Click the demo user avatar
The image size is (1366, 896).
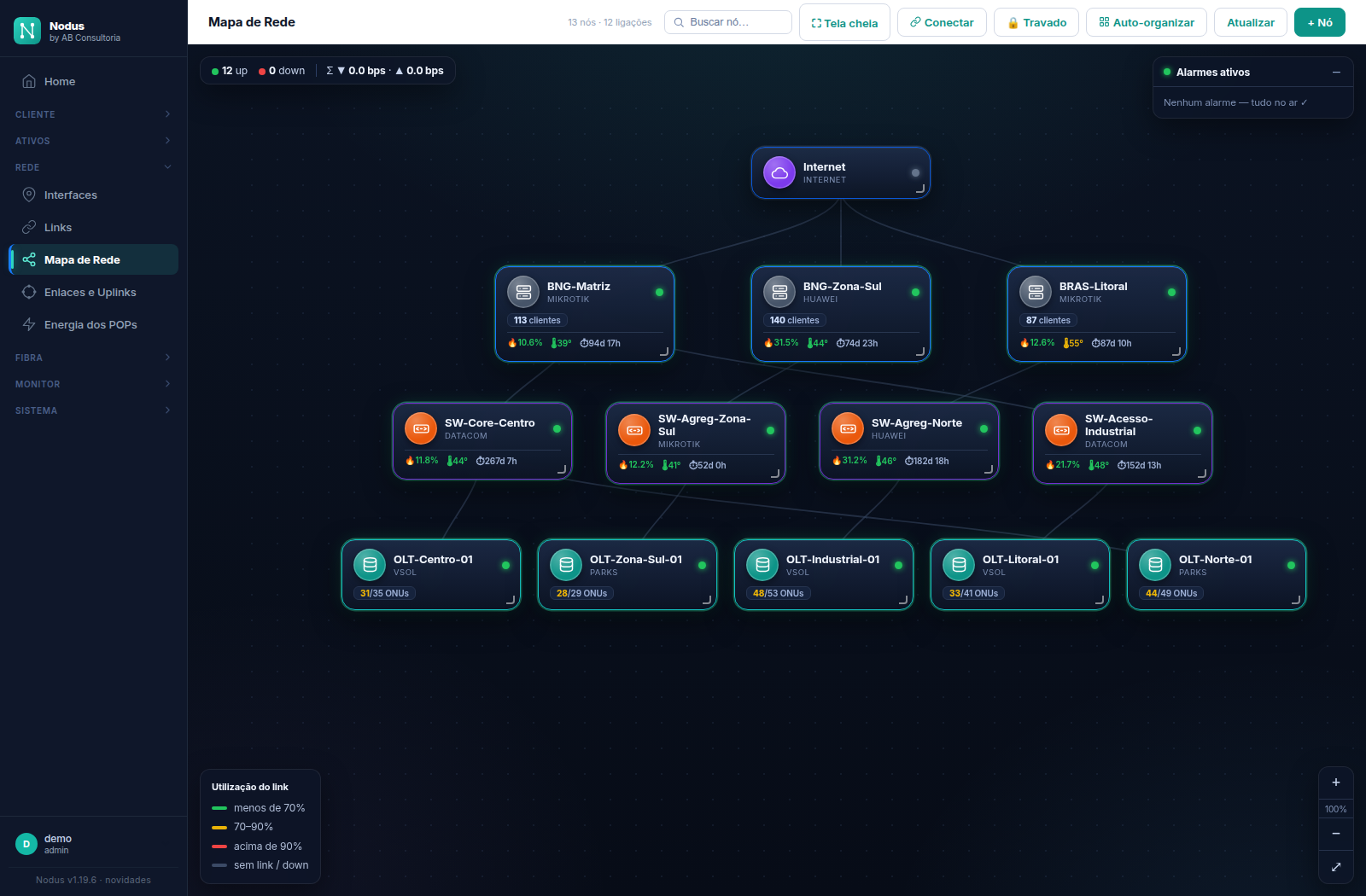coord(26,844)
